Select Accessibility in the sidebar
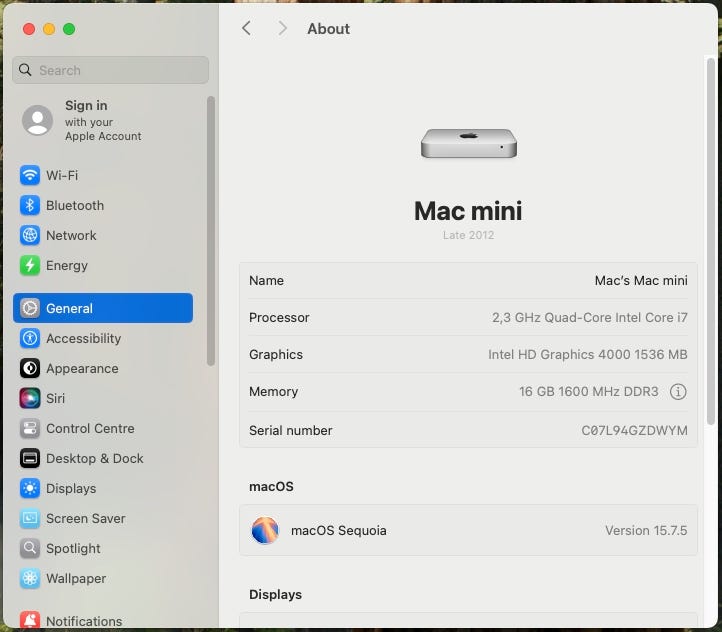The width and height of the screenshot is (722, 632). click(103, 338)
